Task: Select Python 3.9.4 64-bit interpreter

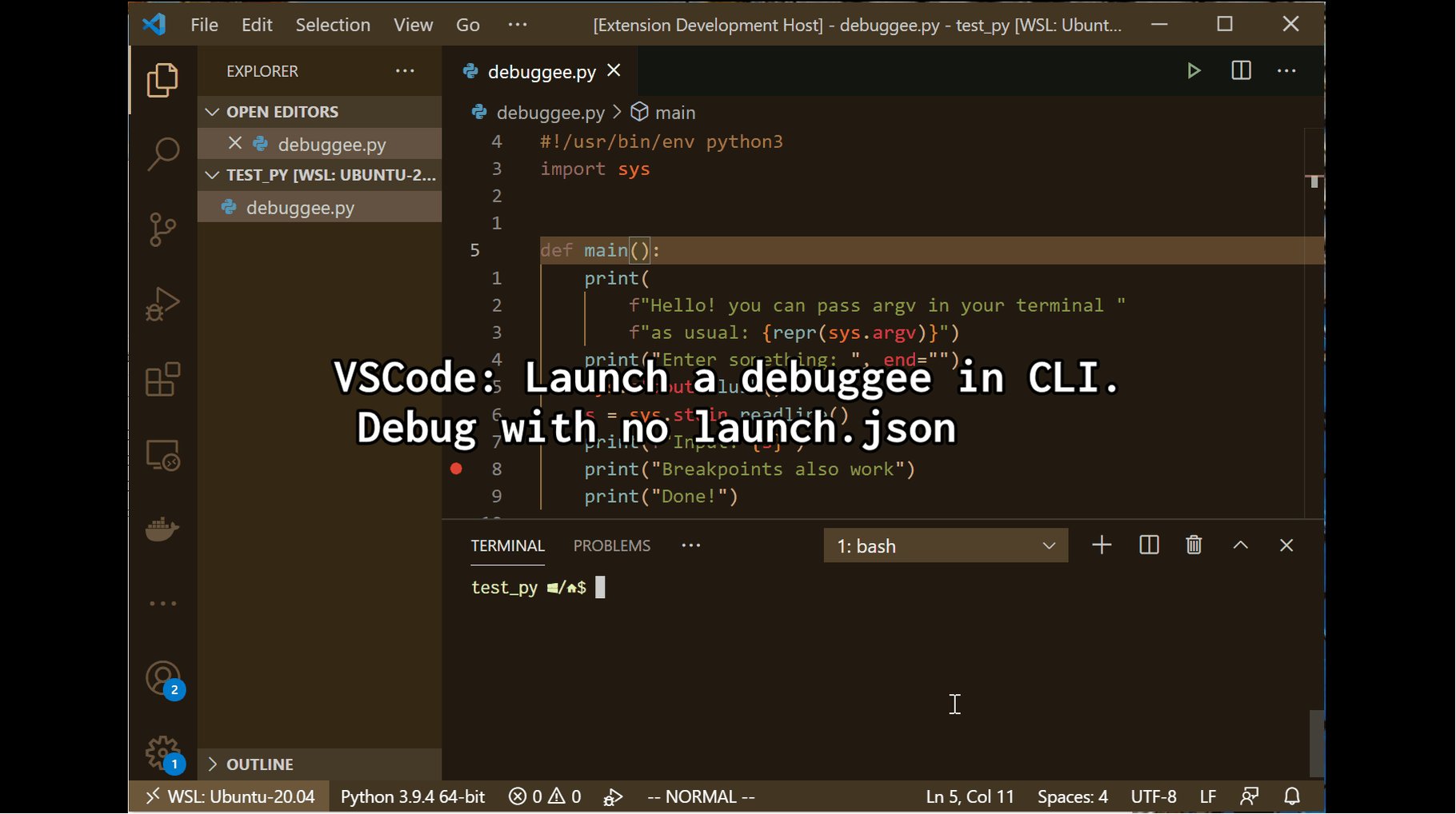Action: 413,796
